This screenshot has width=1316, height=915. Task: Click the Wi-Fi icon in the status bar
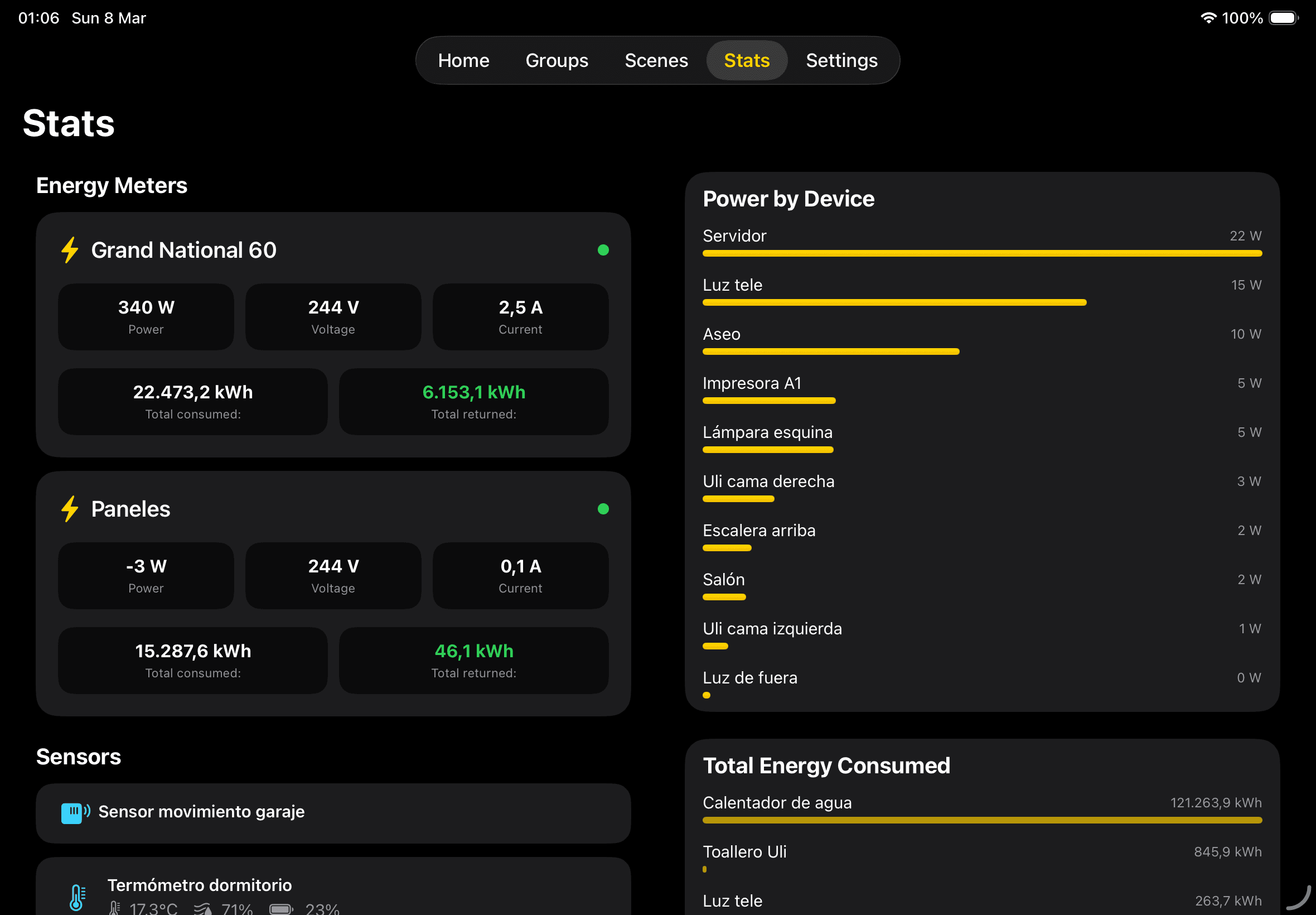[1209, 18]
